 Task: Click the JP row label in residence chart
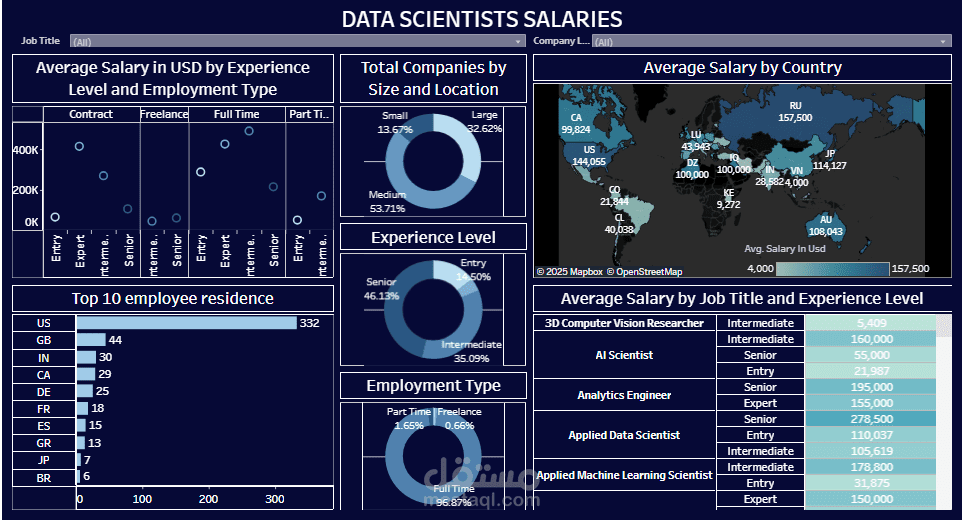44,460
